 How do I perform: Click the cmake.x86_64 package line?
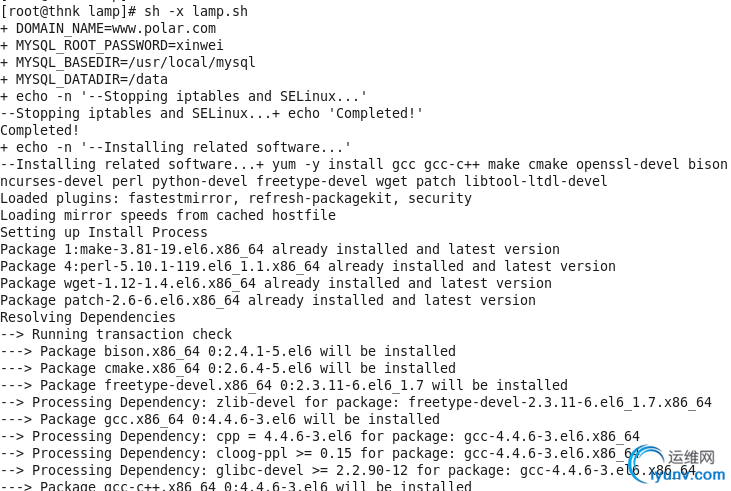[228, 368]
